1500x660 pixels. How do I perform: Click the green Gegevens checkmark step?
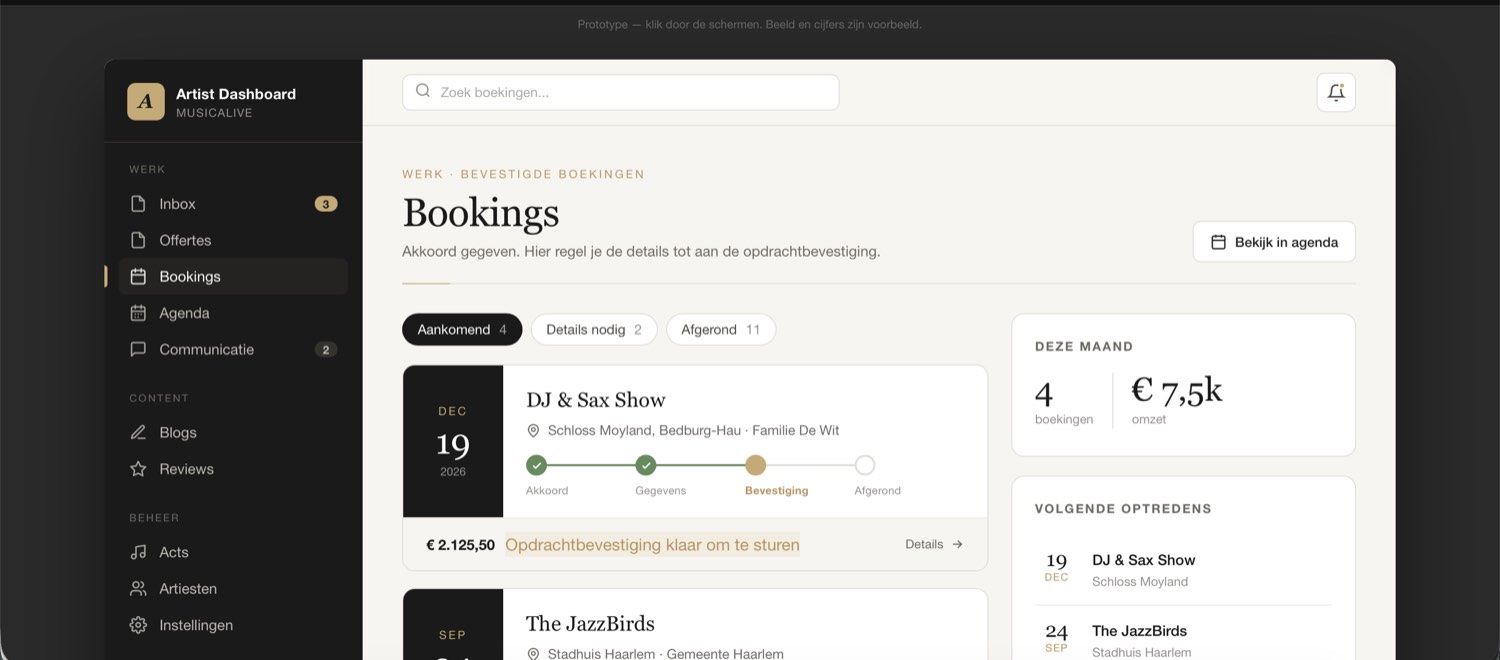(646, 465)
